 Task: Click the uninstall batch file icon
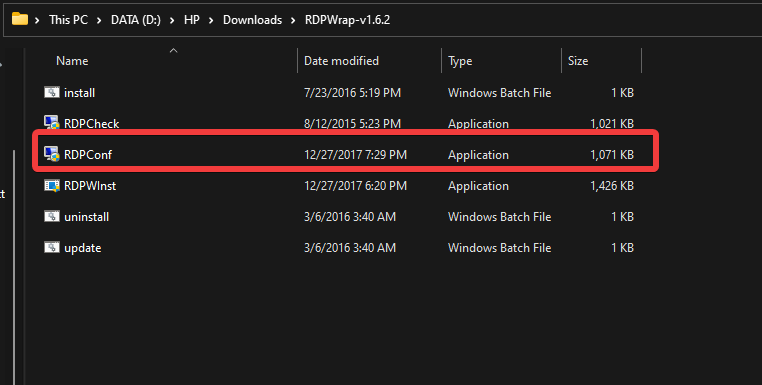pyautogui.click(x=52, y=216)
